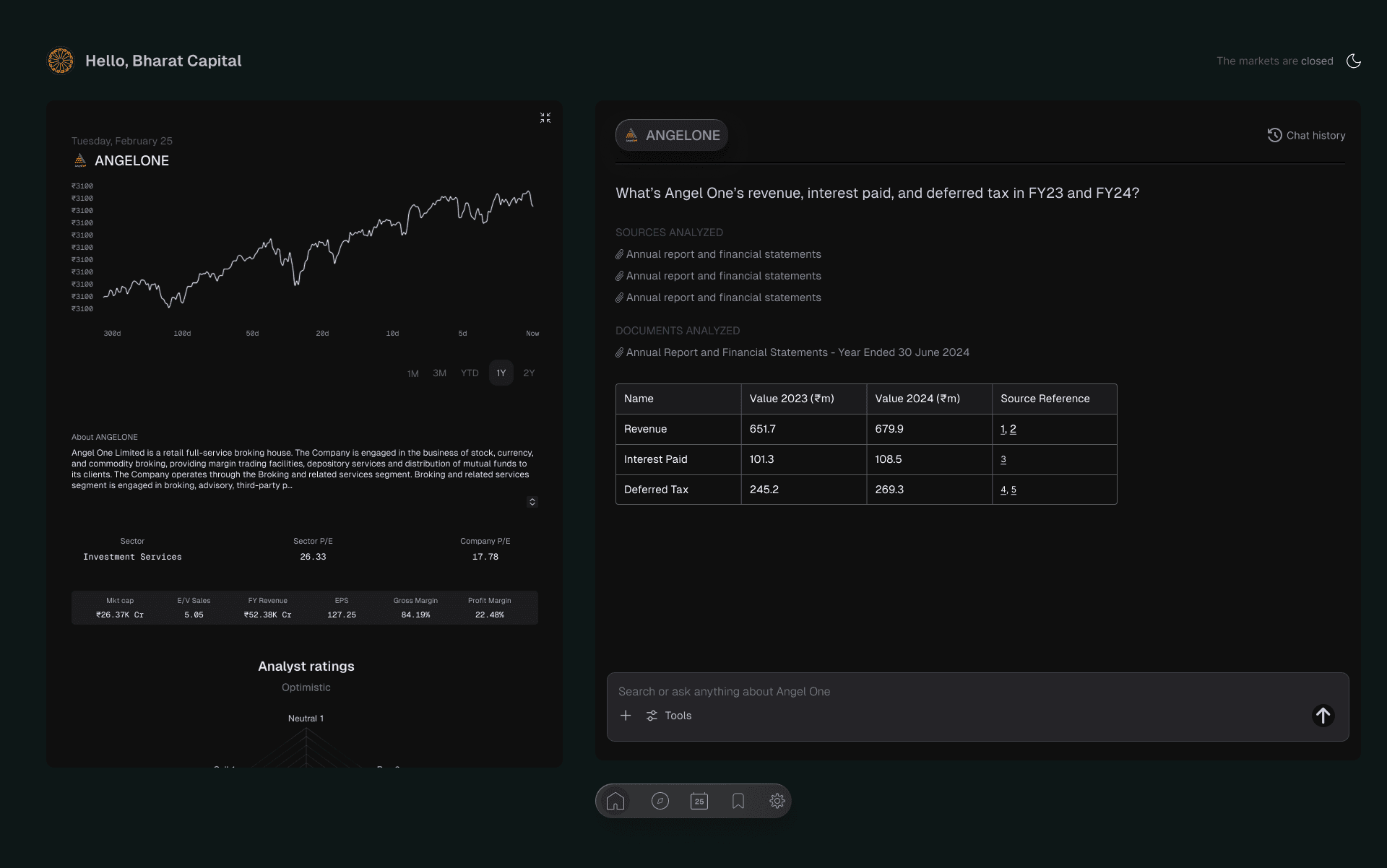Open Year Ended 30 June 2024 document
The height and width of the screenshot is (868, 1387).
(792, 352)
